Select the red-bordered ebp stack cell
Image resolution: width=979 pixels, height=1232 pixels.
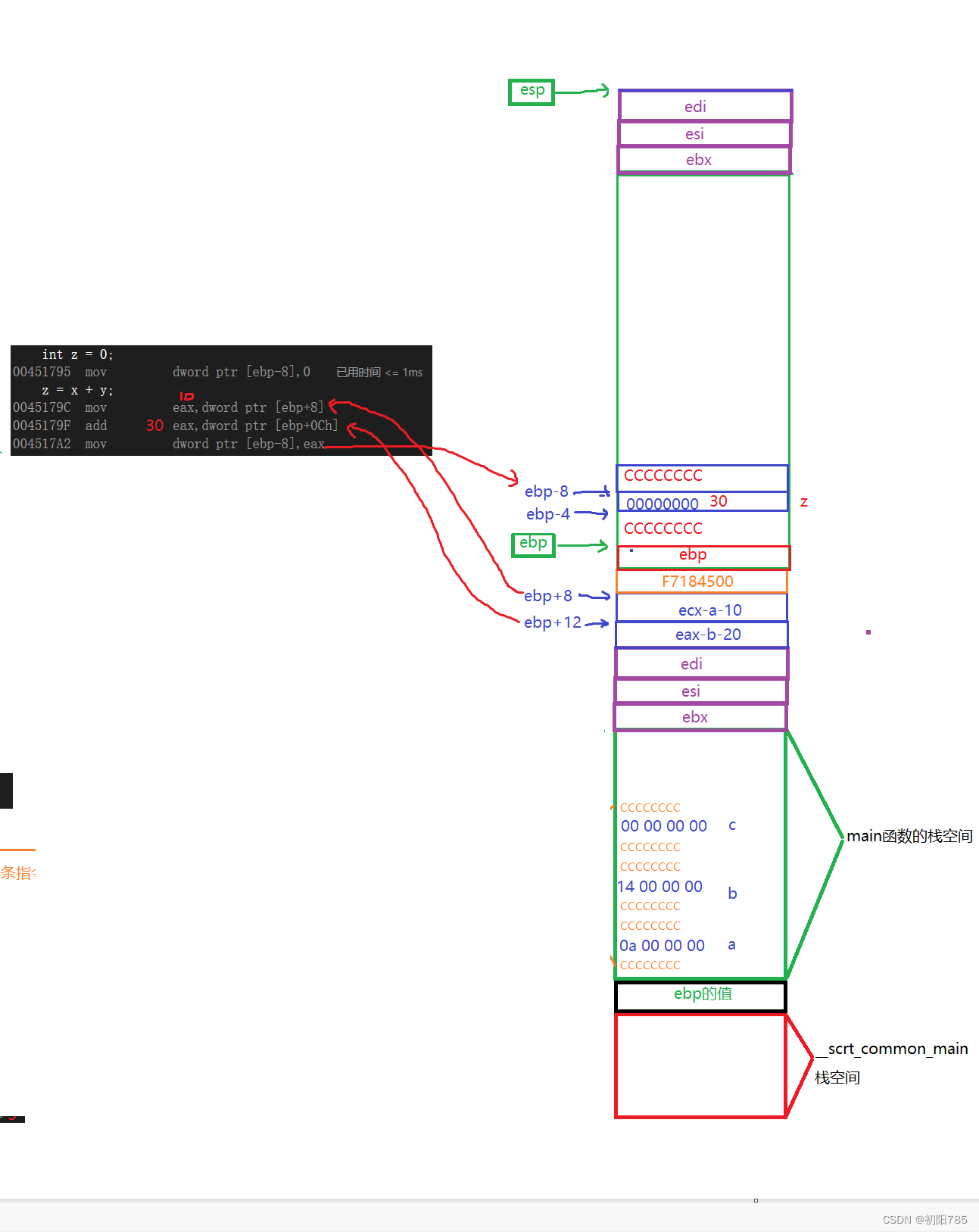click(x=703, y=557)
